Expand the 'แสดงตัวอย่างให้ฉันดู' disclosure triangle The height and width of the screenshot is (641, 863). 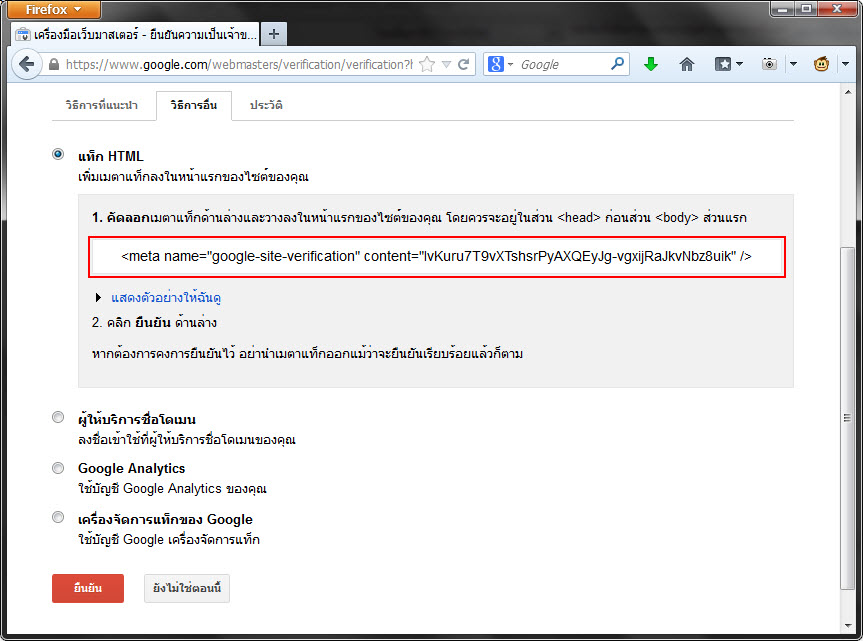[98, 298]
